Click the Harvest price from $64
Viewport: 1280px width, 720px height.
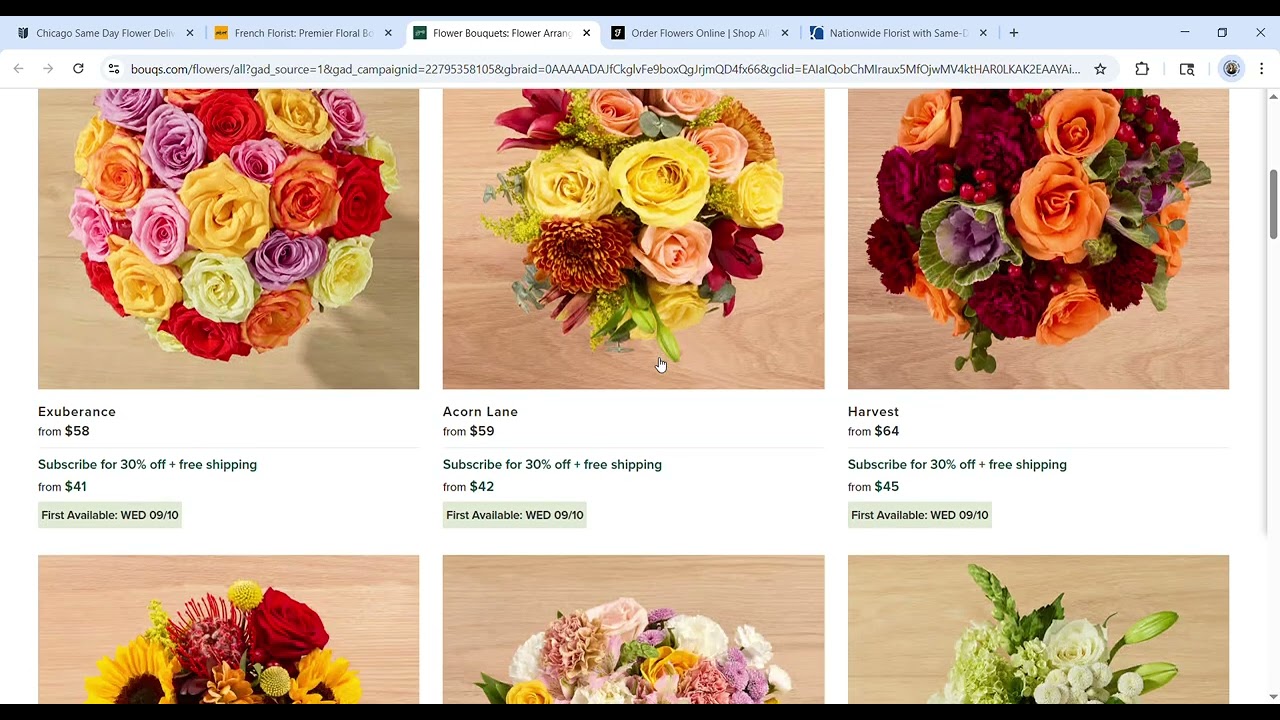tap(873, 431)
